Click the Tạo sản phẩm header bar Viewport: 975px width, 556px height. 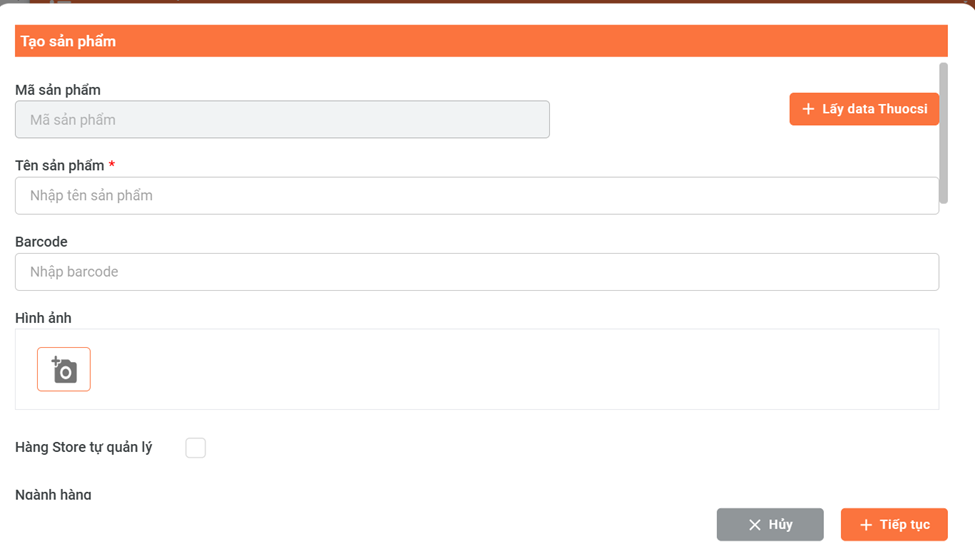click(x=480, y=41)
